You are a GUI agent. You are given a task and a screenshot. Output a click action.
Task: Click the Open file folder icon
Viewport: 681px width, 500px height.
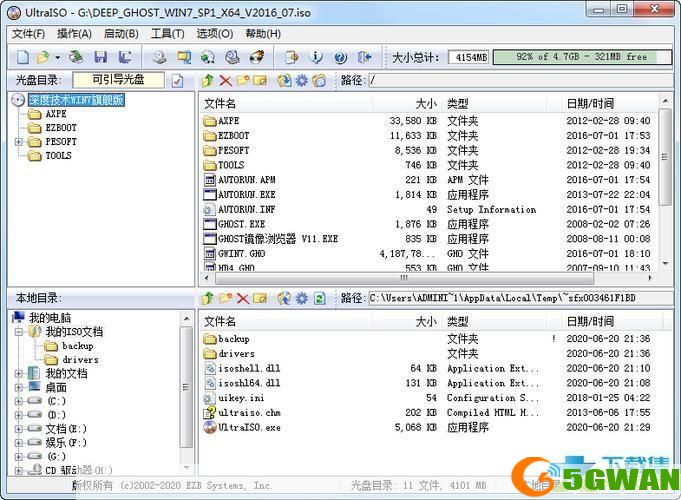tap(43, 57)
